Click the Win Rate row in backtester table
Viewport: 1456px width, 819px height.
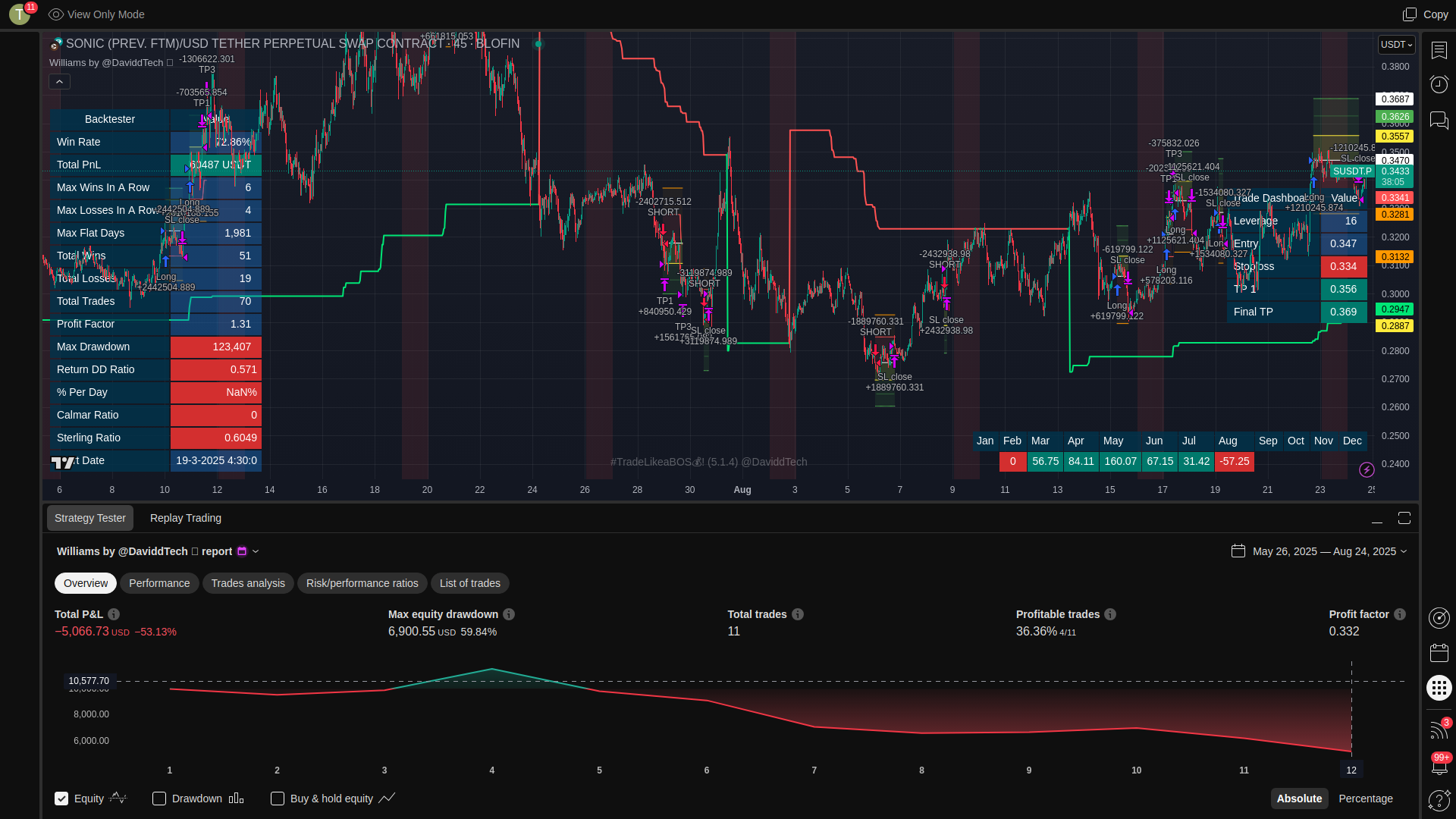pos(155,142)
